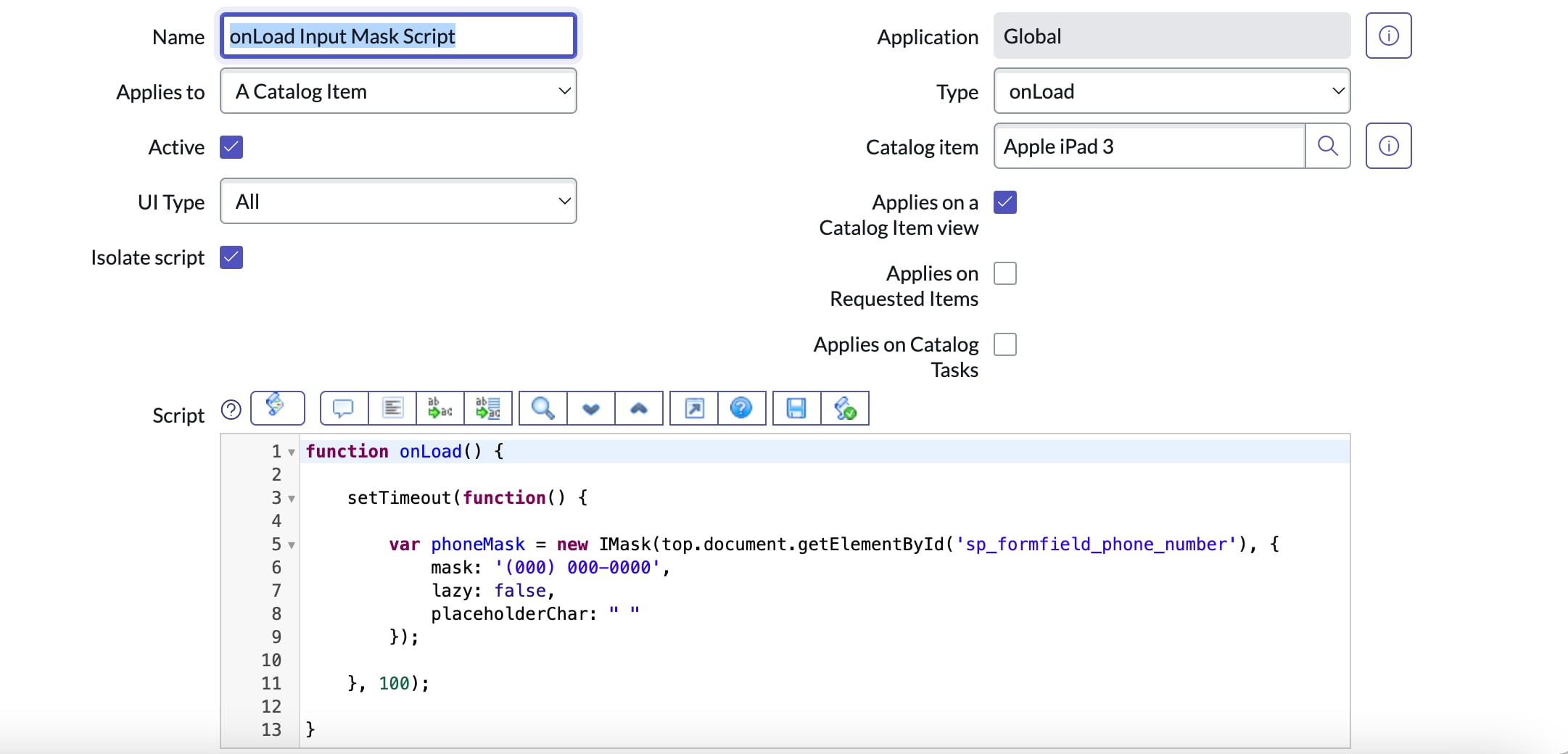1568x754 pixels.
Task: Click the magnifier search icon in script toolbar
Action: (542, 408)
